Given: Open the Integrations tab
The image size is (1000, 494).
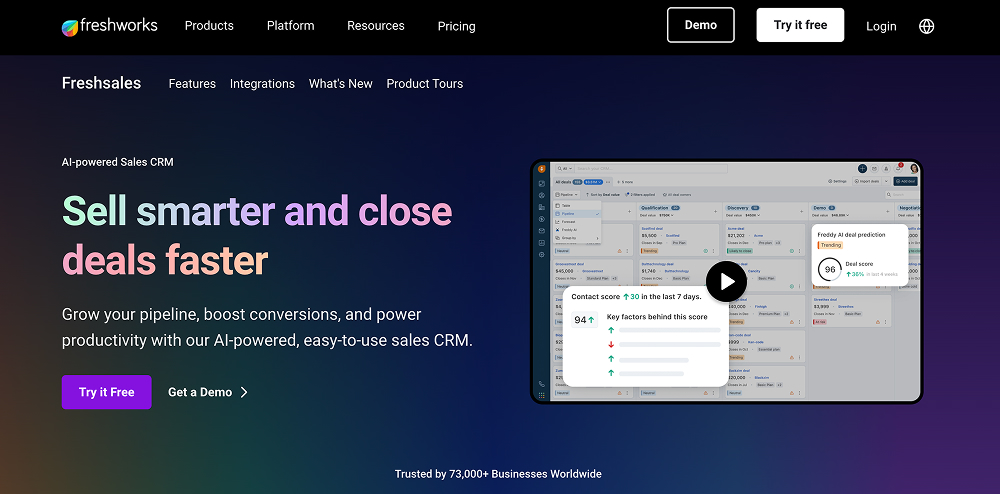Looking at the screenshot, I should [x=262, y=84].
